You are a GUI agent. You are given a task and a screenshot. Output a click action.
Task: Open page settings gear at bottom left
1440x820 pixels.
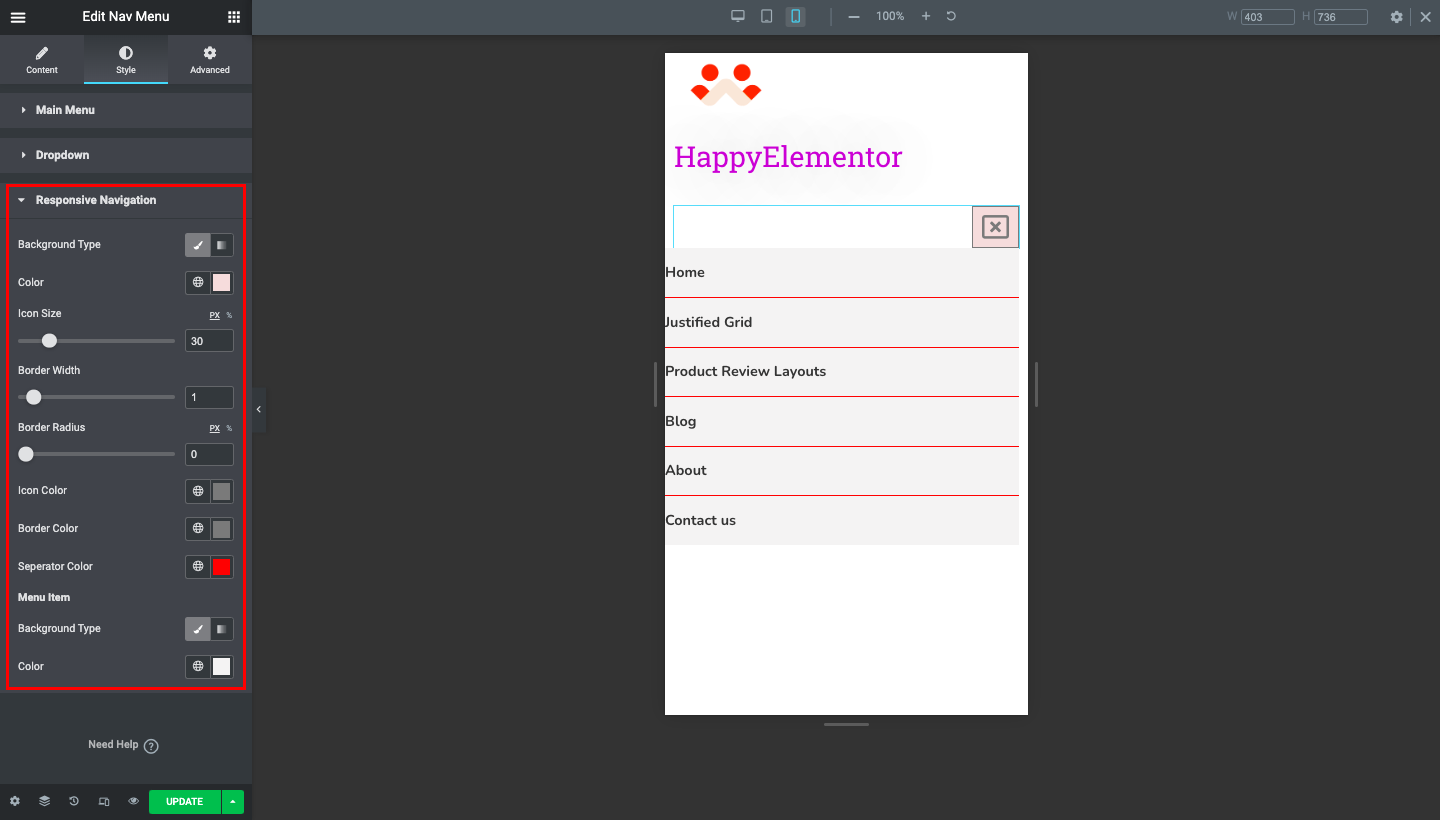(14, 801)
